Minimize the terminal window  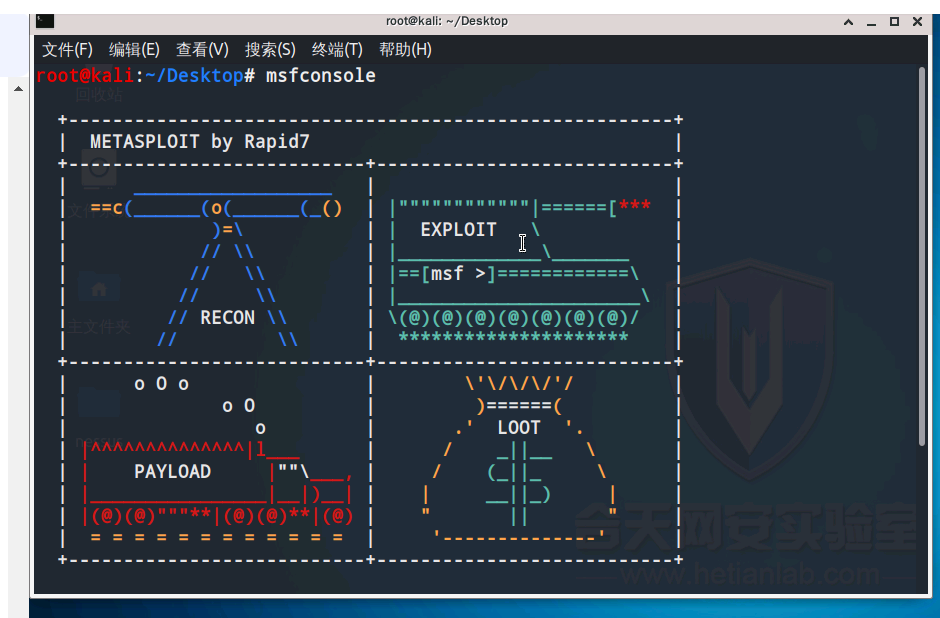pos(871,23)
